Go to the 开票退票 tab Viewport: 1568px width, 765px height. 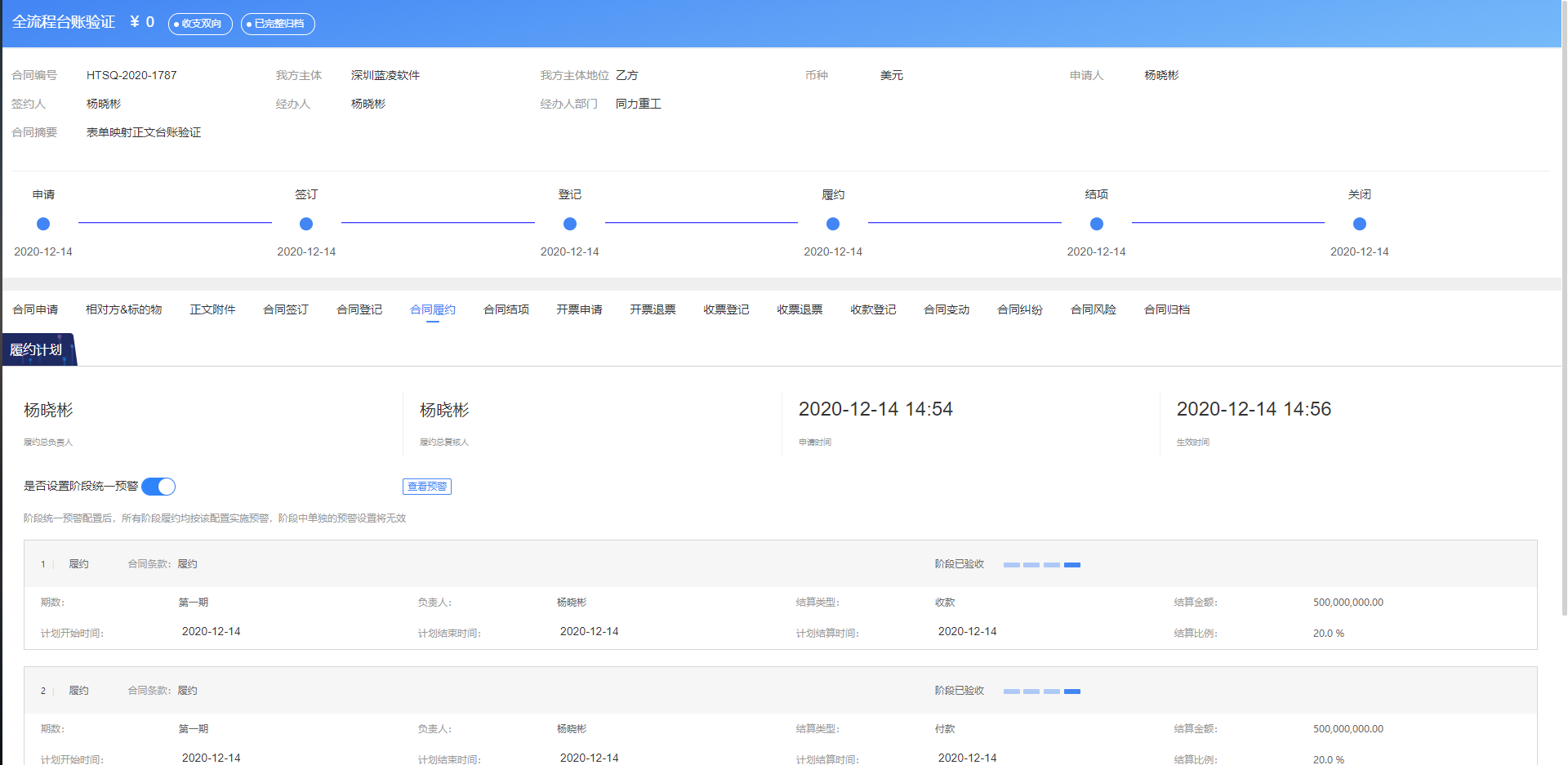pos(653,309)
